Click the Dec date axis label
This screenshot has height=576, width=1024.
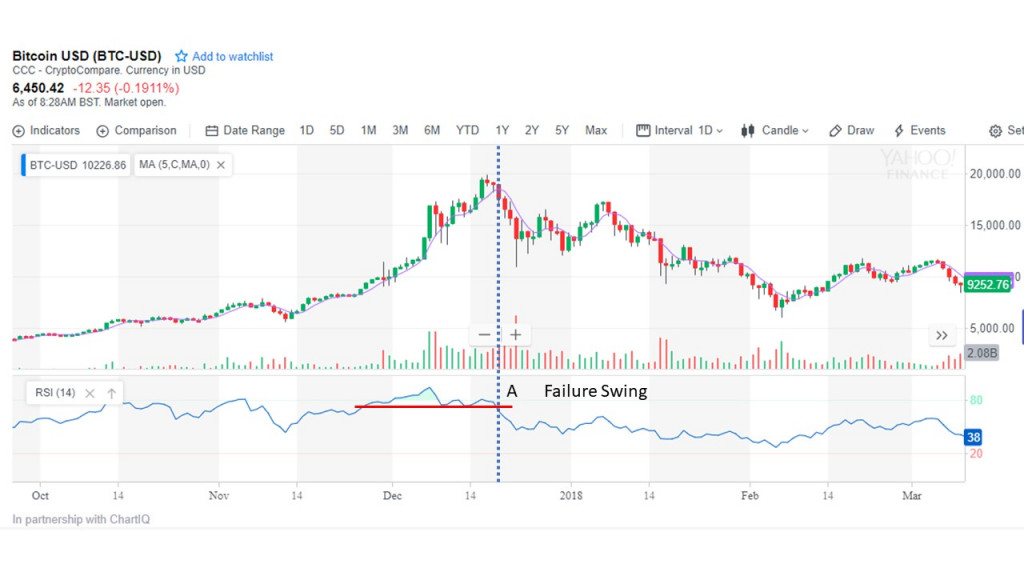(392, 496)
